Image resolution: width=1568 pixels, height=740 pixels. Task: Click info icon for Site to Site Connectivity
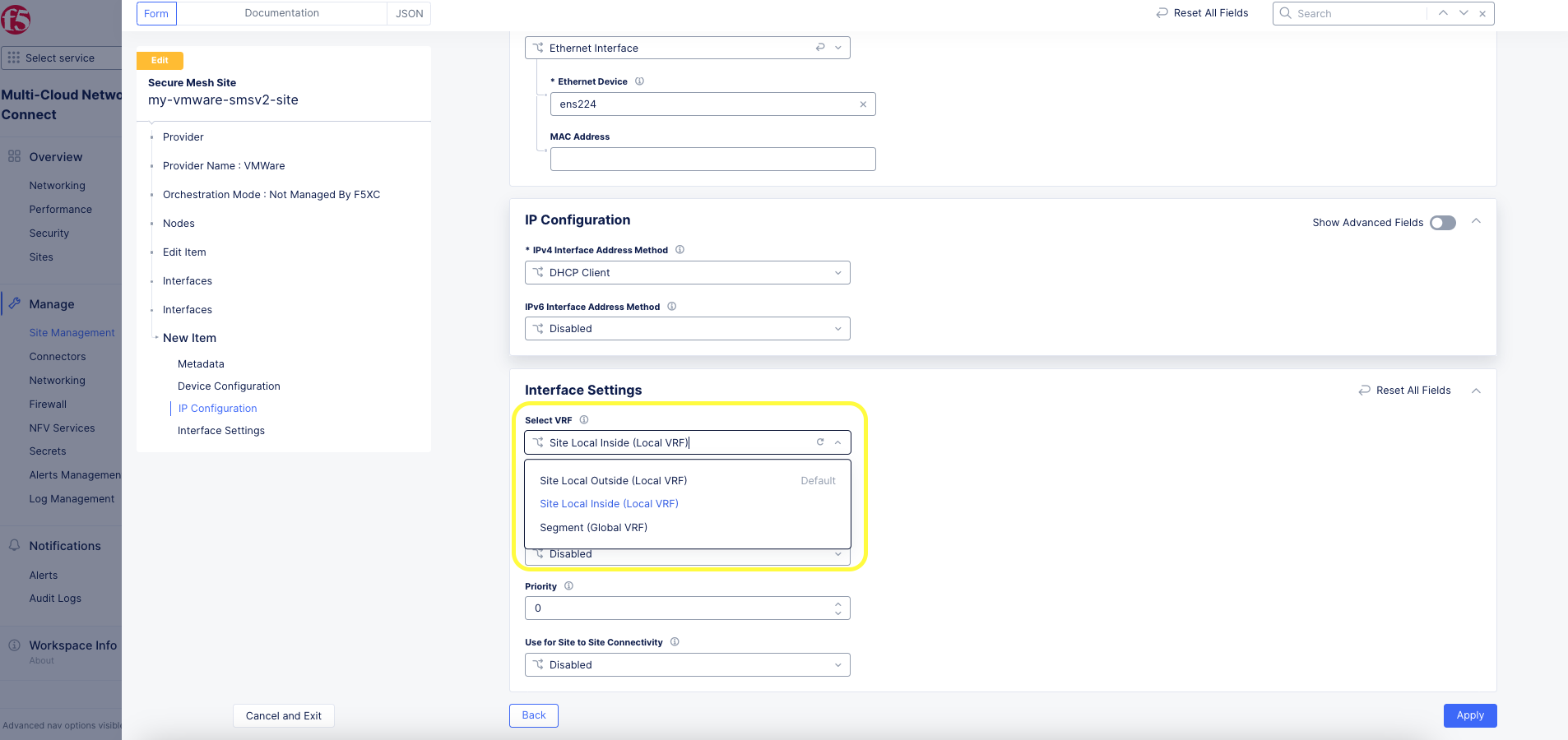[x=675, y=642]
